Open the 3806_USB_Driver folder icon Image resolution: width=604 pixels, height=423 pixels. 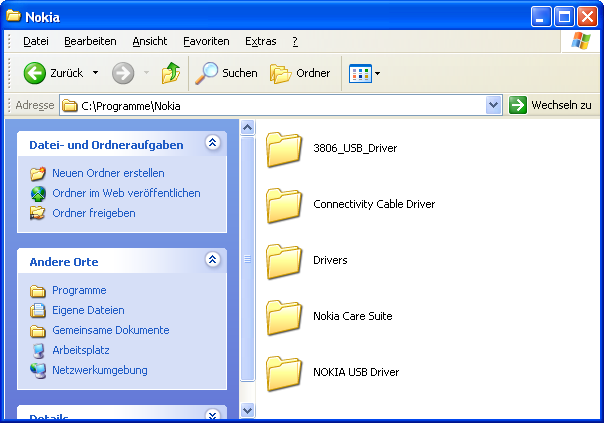(x=285, y=148)
